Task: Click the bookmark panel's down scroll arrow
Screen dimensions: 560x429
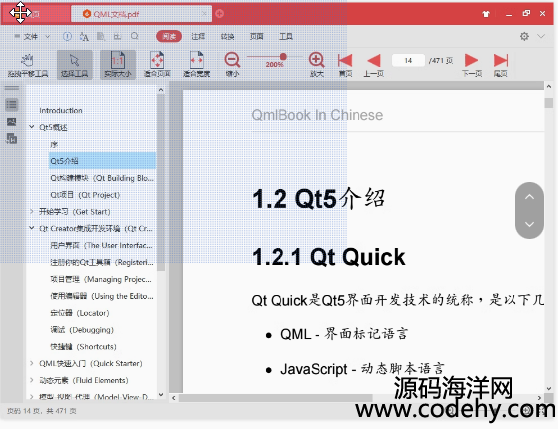Action: (x=161, y=394)
